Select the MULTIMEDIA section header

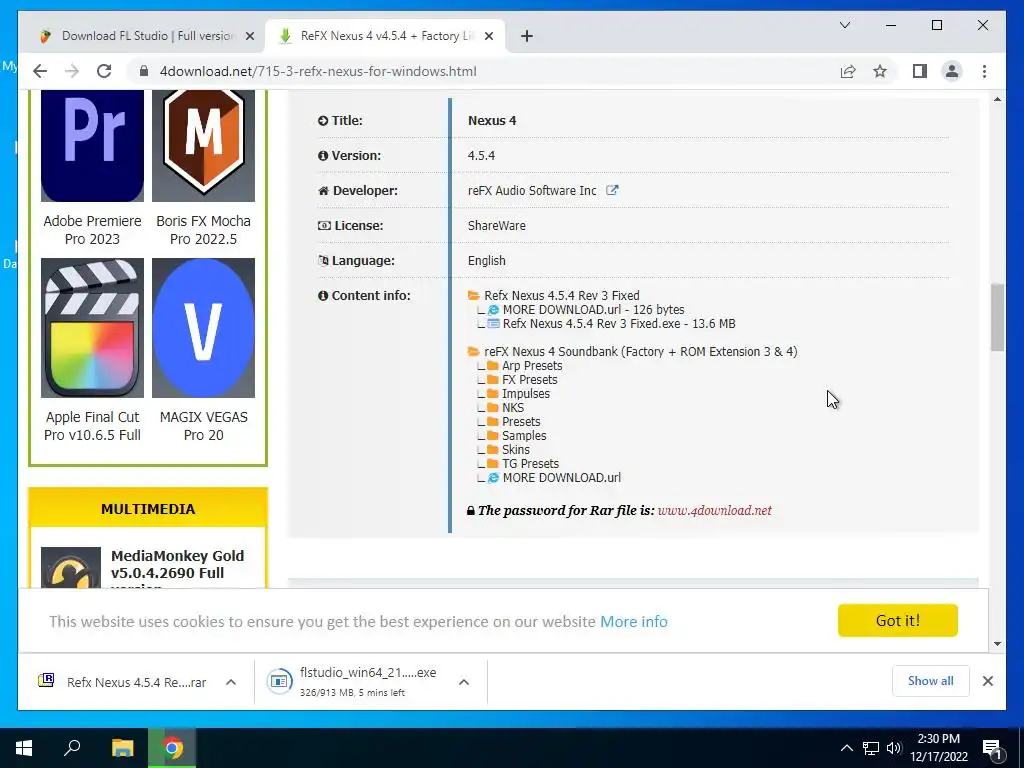click(148, 509)
